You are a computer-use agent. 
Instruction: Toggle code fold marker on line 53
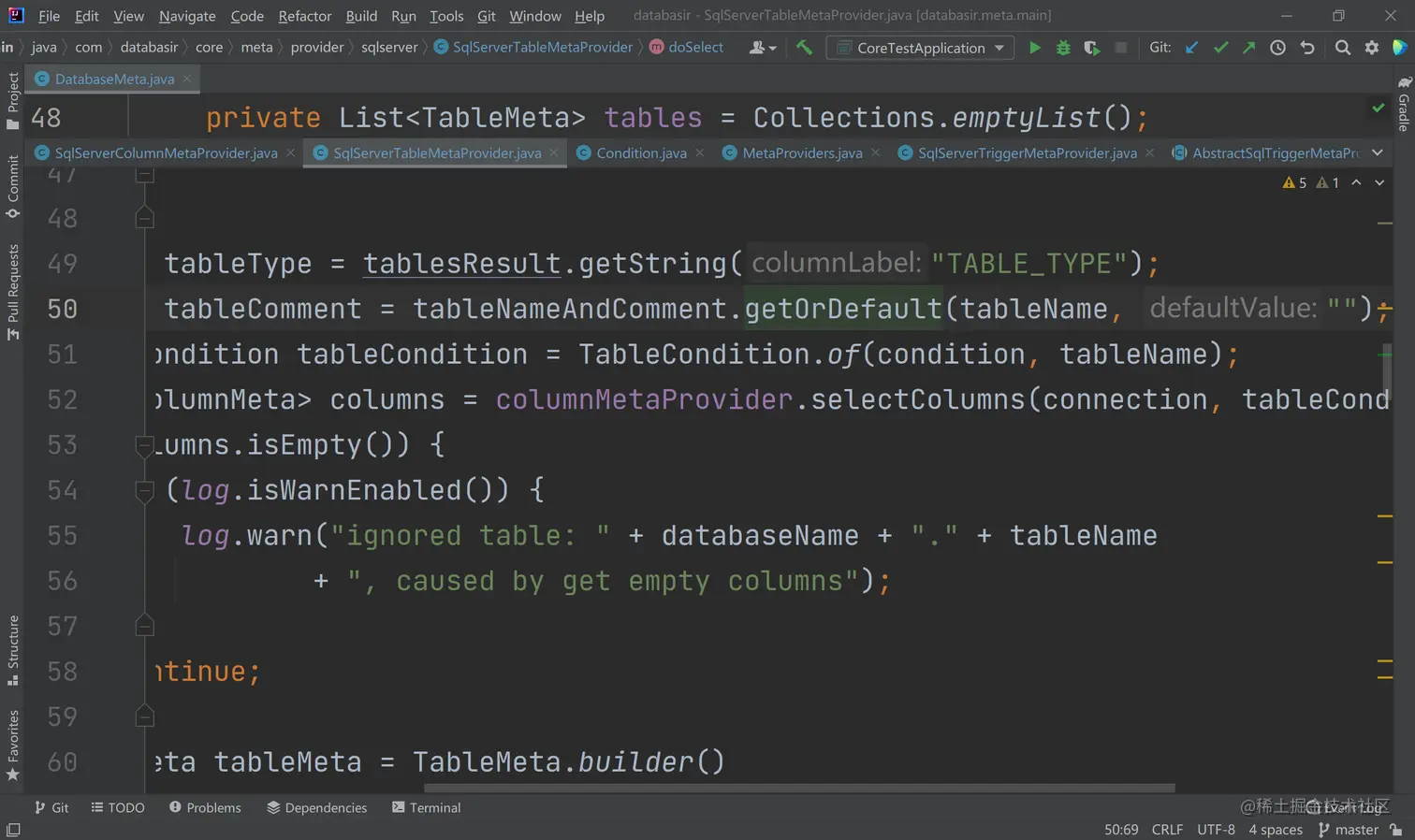click(144, 445)
